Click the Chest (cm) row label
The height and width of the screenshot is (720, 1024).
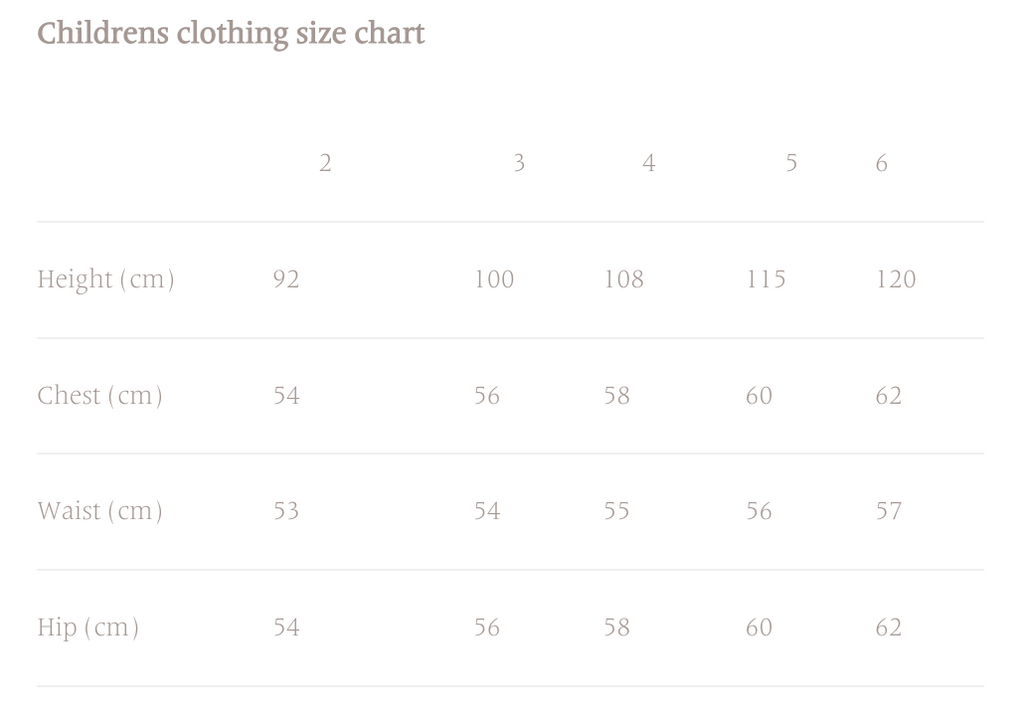[x=100, y=396]
